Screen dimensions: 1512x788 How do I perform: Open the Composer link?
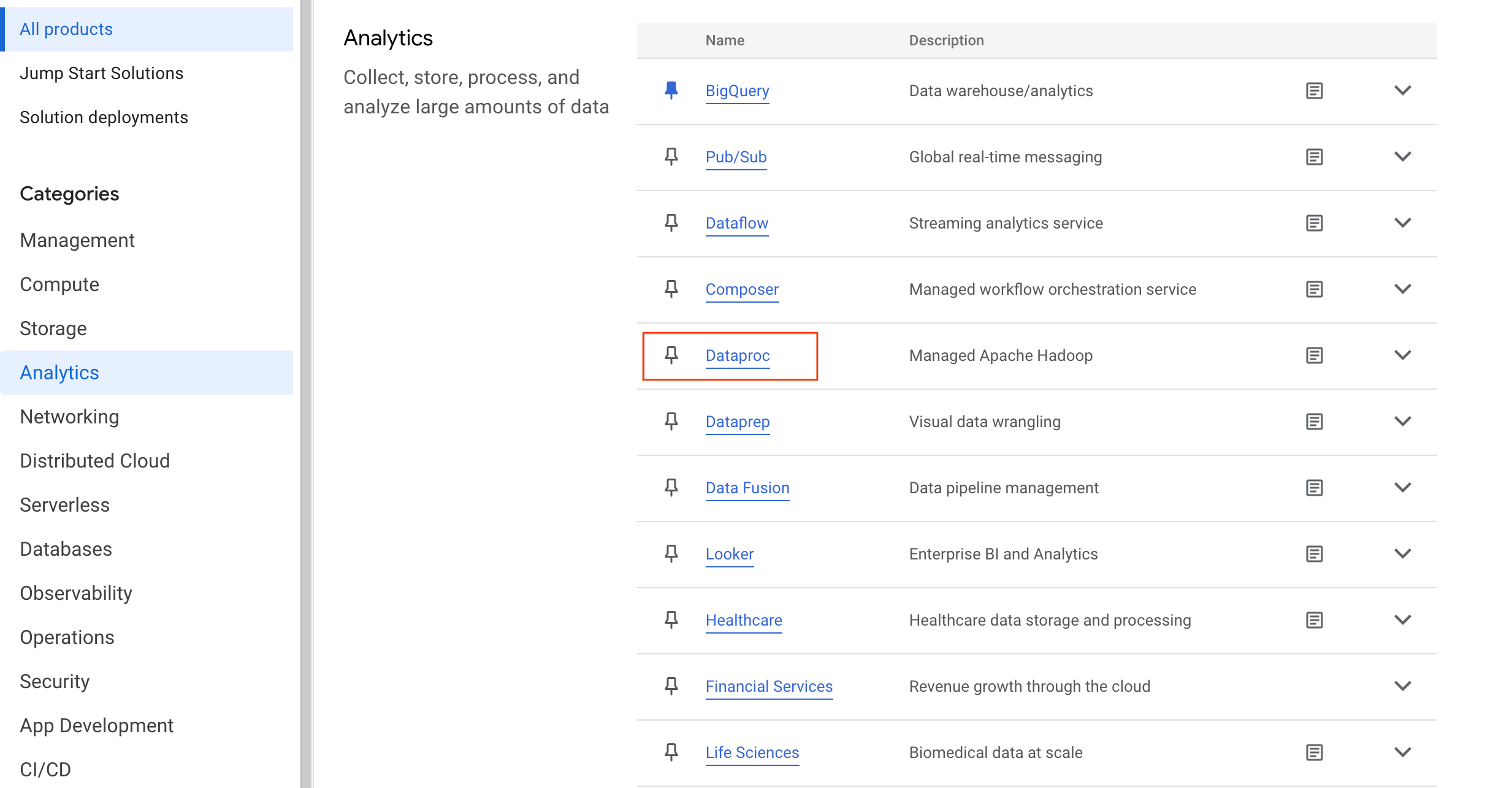click(742, 289)
